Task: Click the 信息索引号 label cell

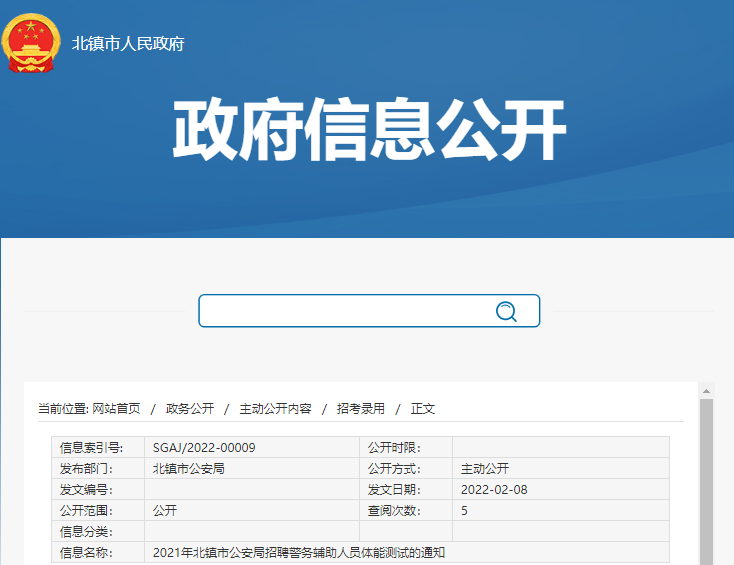Action: [91, 448]
